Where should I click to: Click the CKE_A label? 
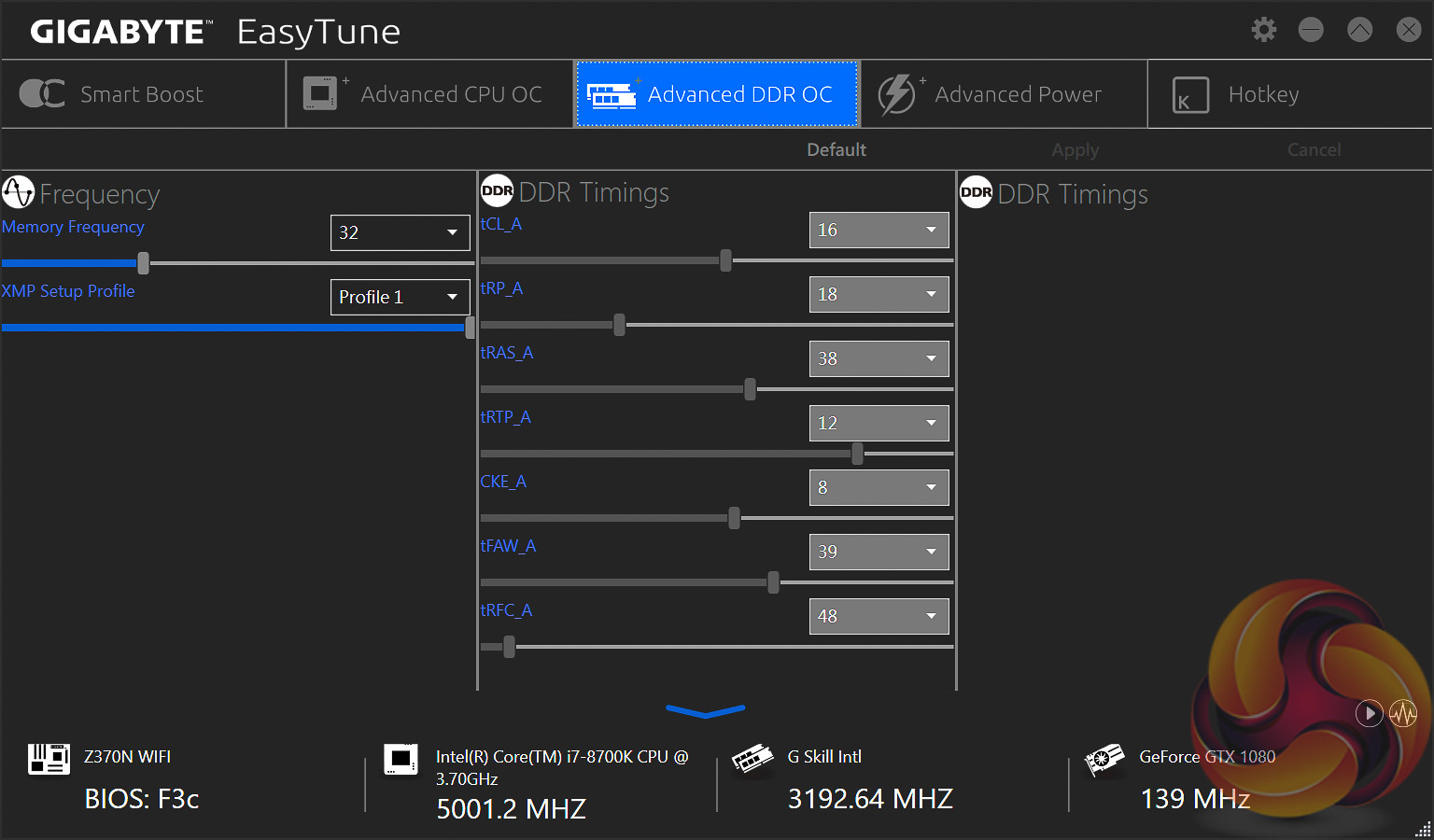pyautogui.click(x=503, y=482)
